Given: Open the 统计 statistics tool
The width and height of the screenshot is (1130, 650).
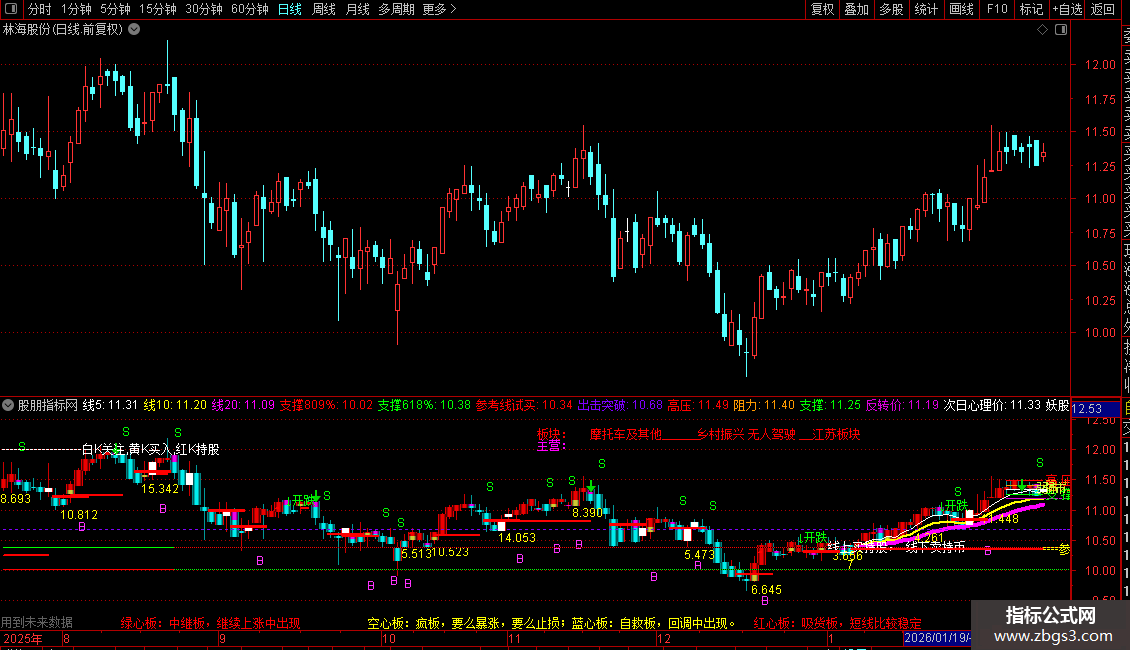Looking at the screenshot, I should [x=926, y=9].
